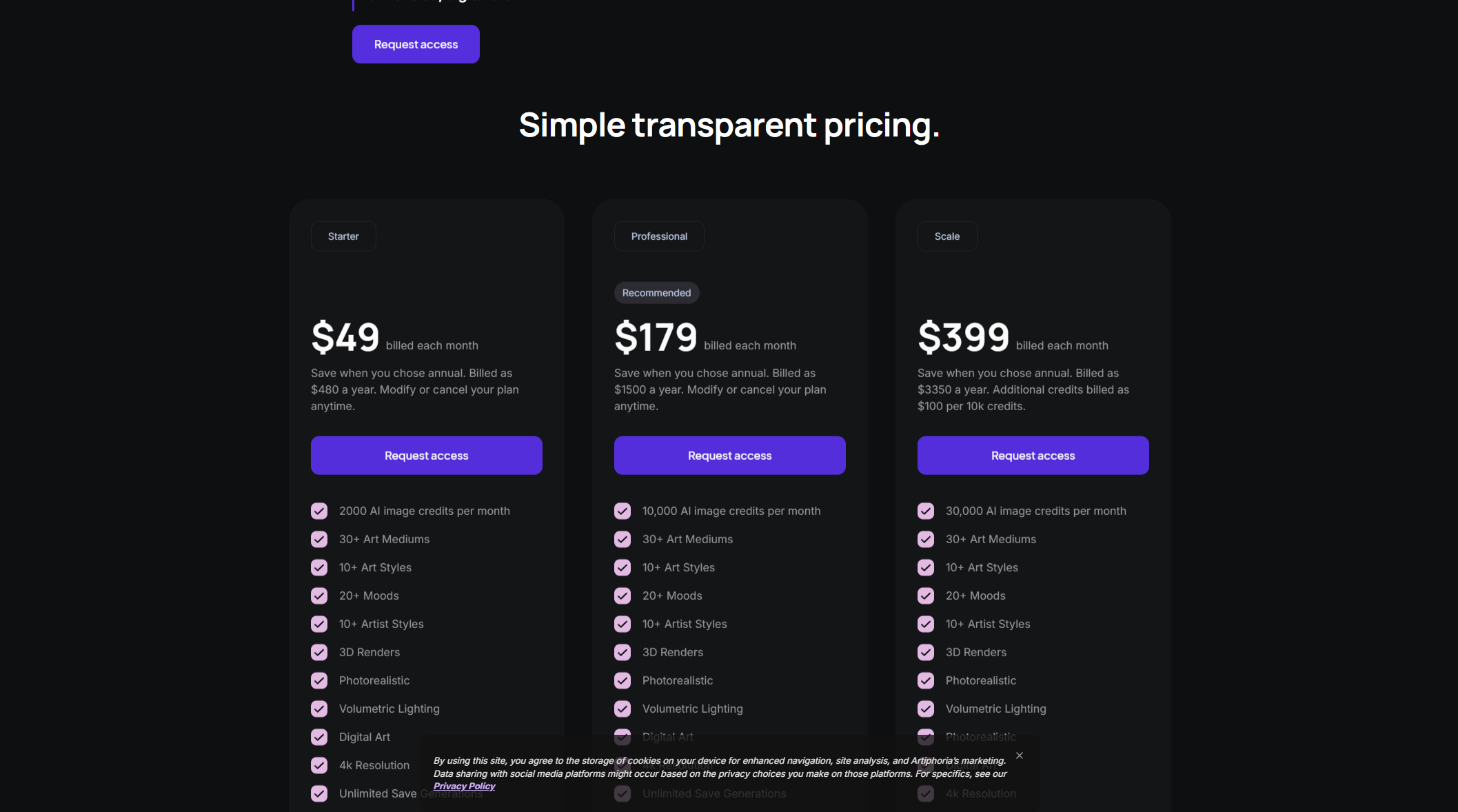Click Professional plan 20+ Moods check icon
1458x812 pixels.
(x=622, y=596)
